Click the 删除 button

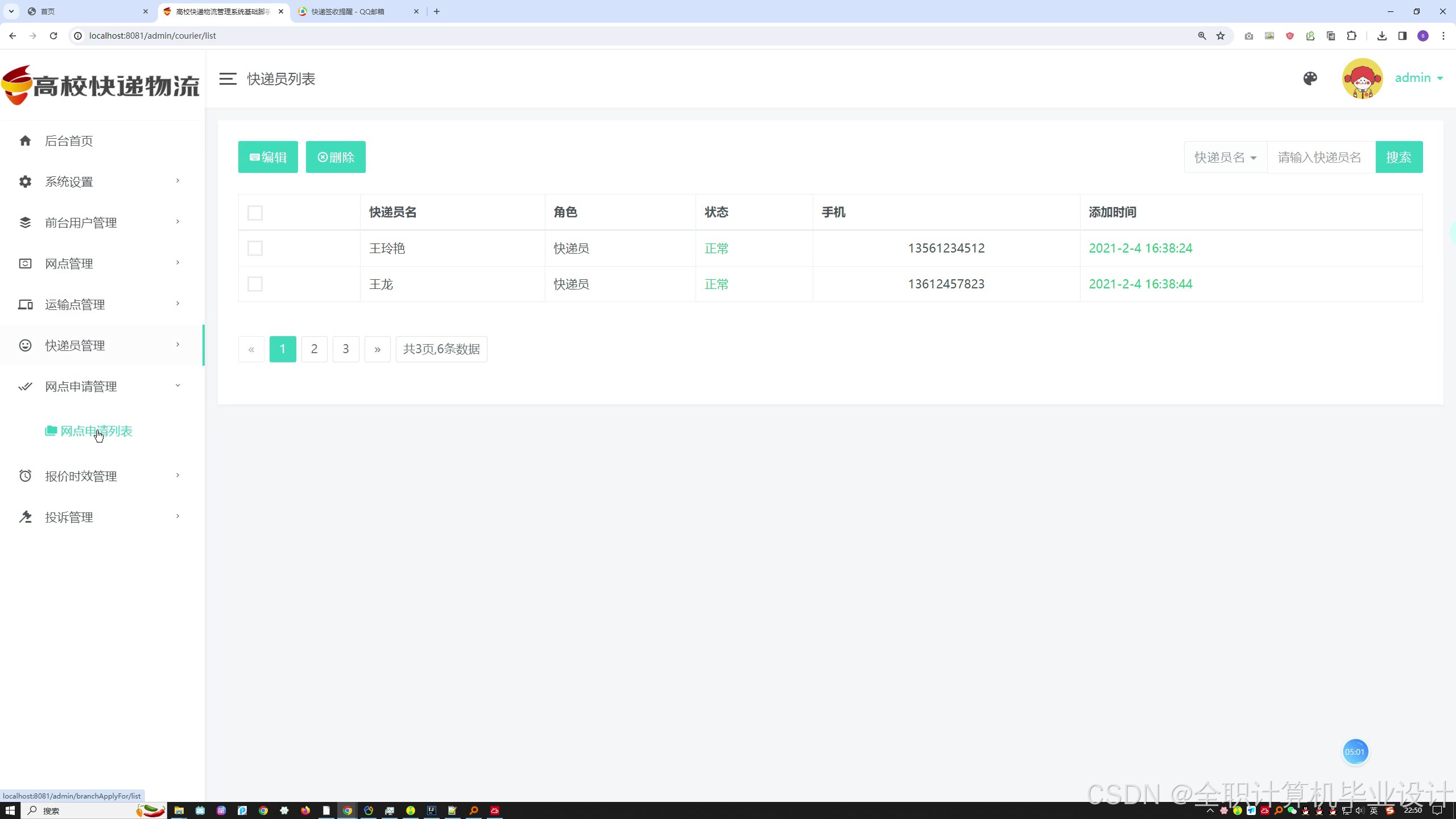pyautogui.click(x=336, y=157)
